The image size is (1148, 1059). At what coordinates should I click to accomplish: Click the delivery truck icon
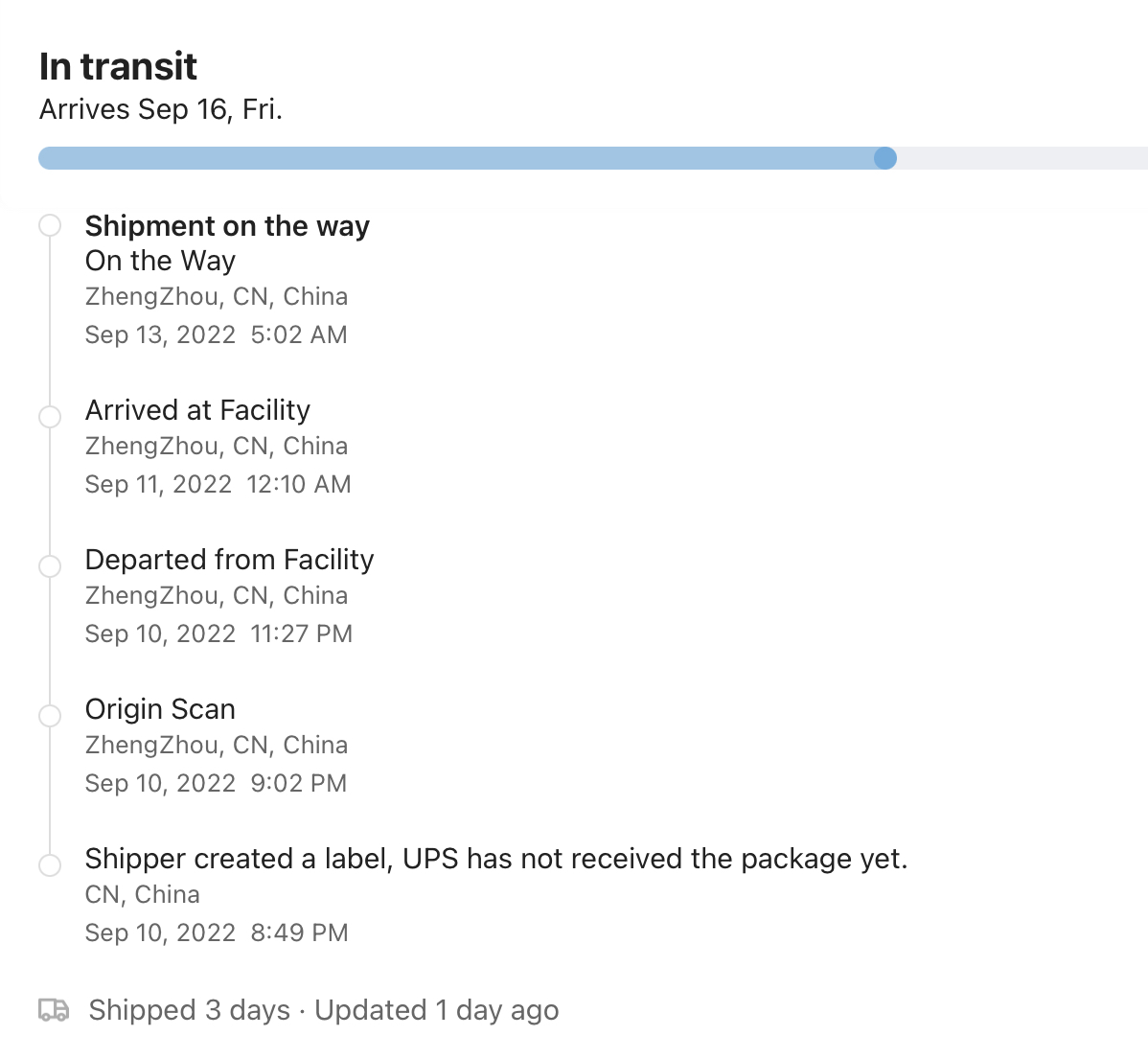click(x=54, y=1010)
